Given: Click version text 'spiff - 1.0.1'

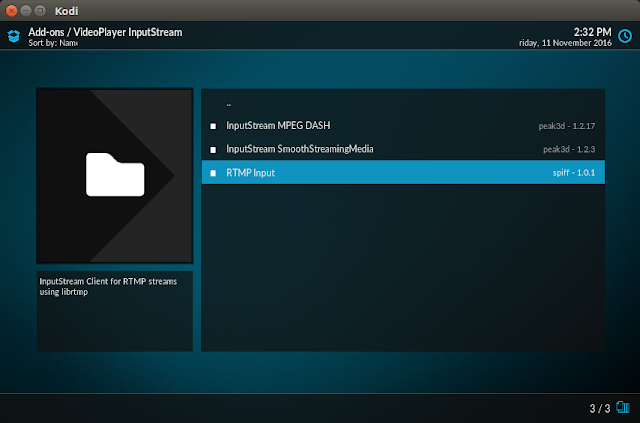Looking at the screenshot, I should pyautogui.click(x=574, y=173).
